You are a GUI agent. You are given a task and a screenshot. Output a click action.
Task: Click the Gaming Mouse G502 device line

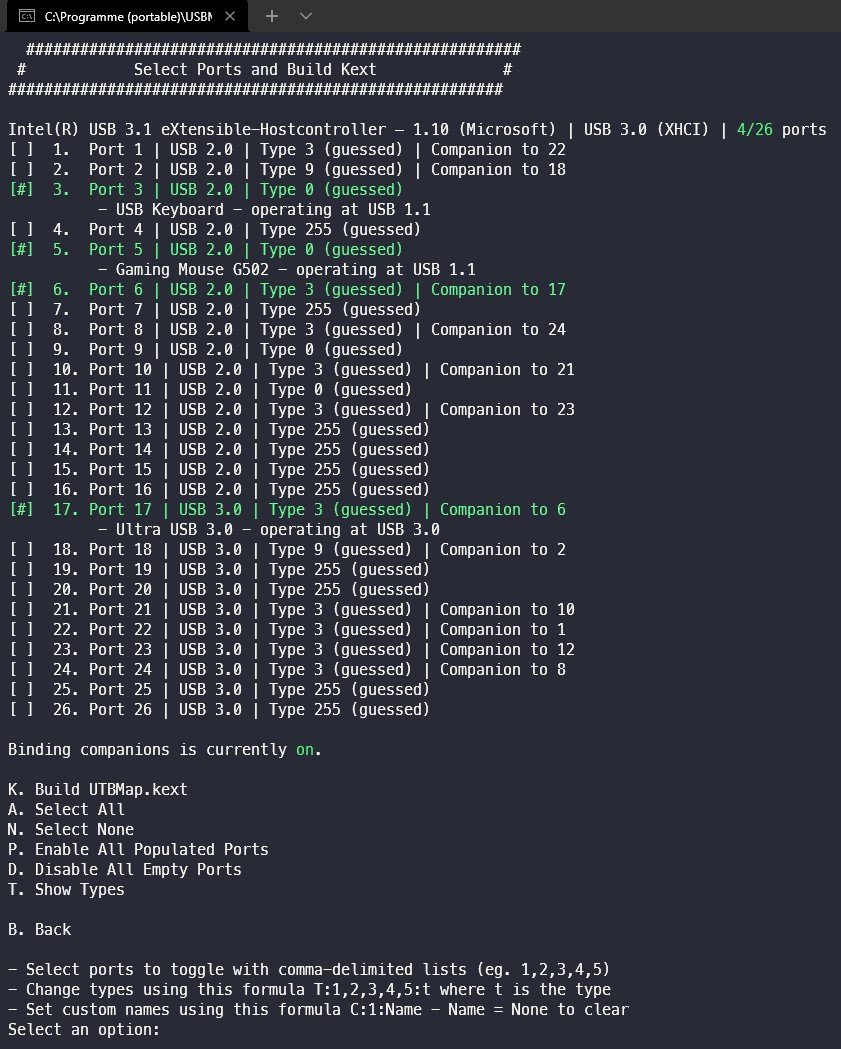tap(286, 270)
